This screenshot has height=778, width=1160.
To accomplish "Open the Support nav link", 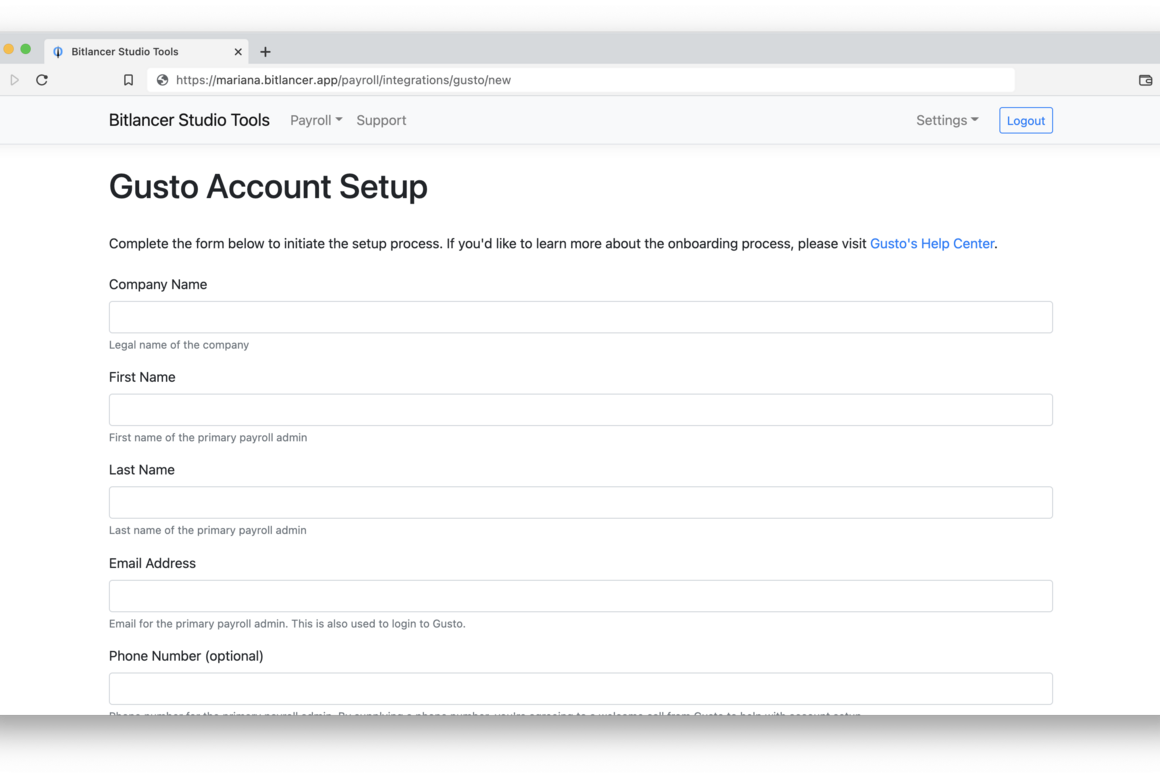I will tap(381, 121).
